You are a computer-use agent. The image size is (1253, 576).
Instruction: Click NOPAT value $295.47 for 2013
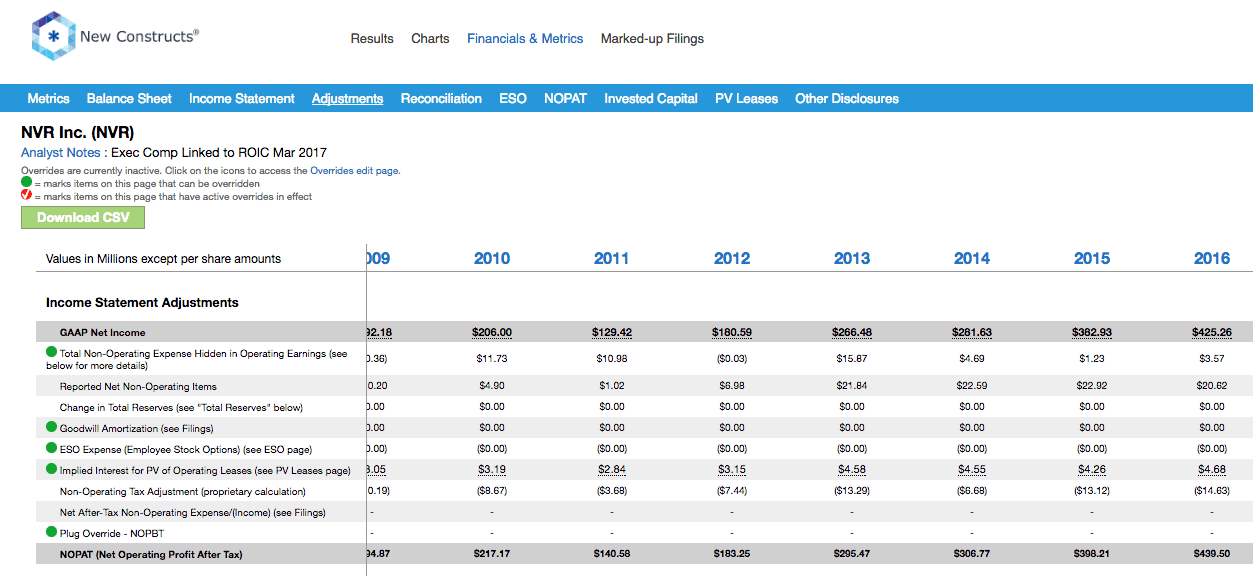pos(852,554)
